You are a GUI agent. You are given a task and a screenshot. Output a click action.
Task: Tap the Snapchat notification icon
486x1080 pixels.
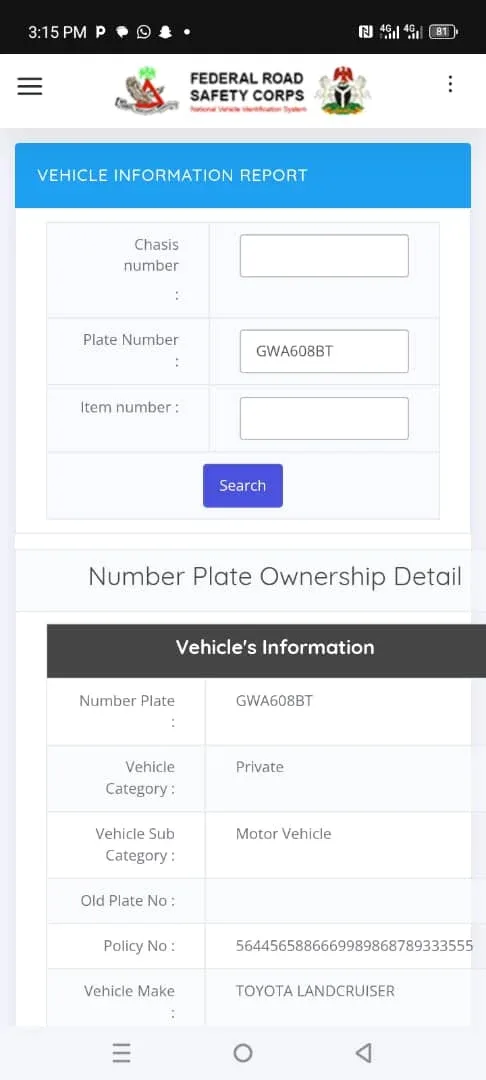point(165,32)
